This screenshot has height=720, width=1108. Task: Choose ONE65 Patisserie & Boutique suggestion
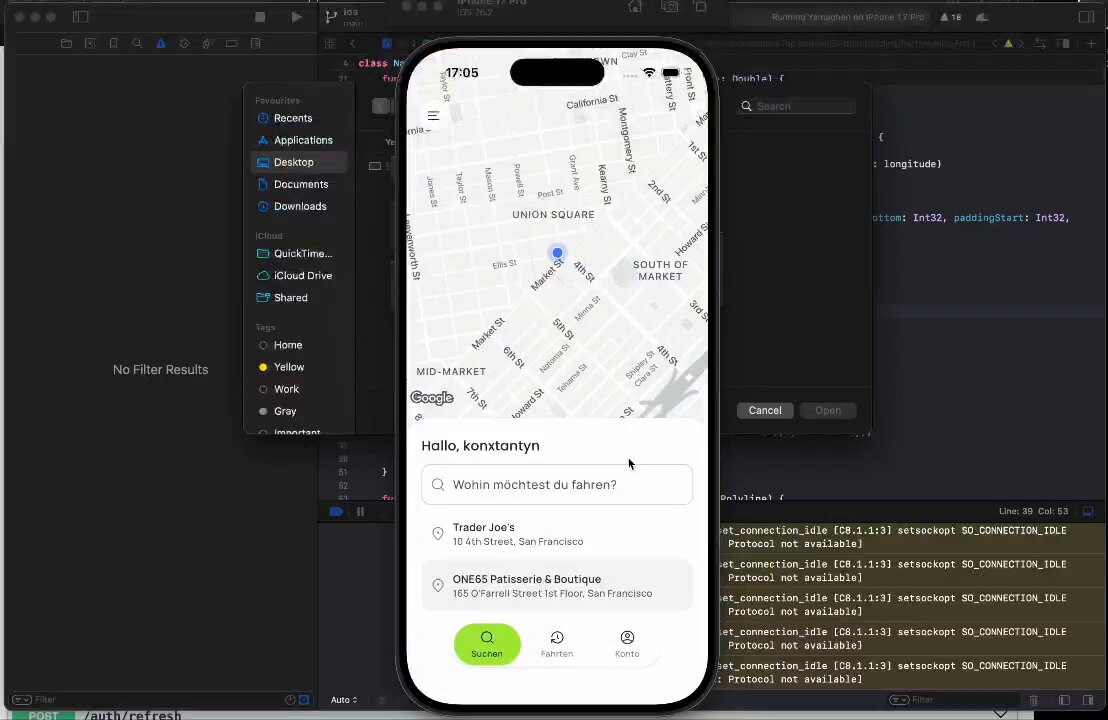[557, 586]
